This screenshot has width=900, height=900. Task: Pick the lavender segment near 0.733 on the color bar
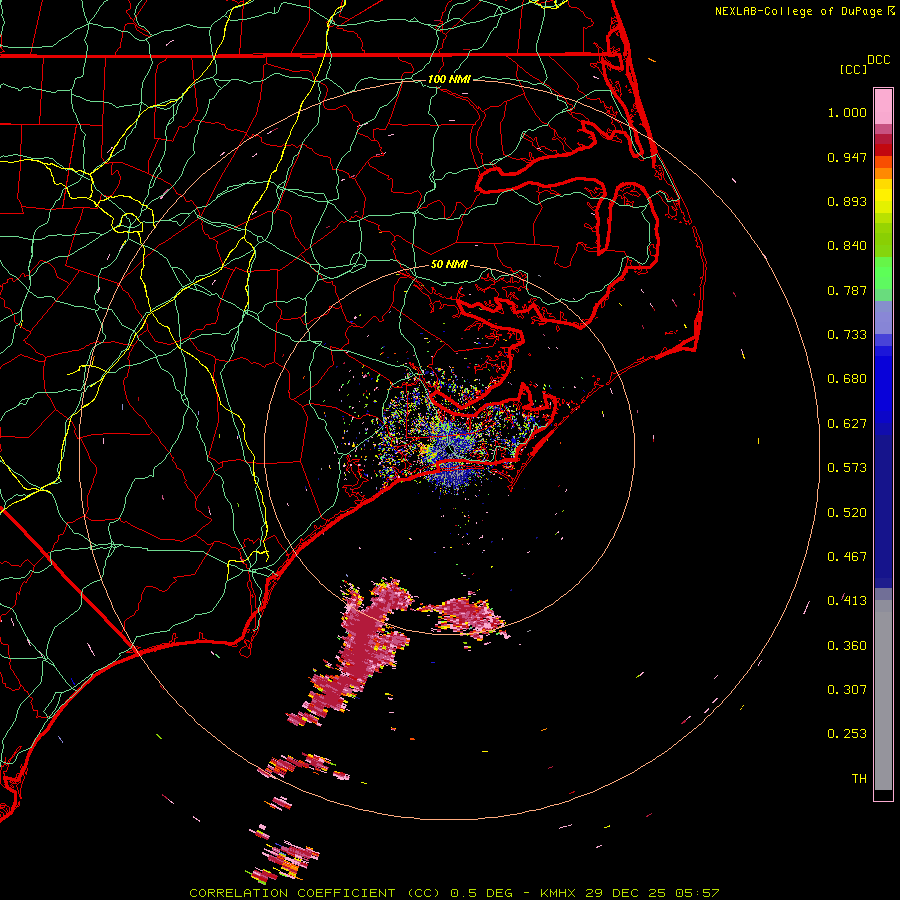883,318
